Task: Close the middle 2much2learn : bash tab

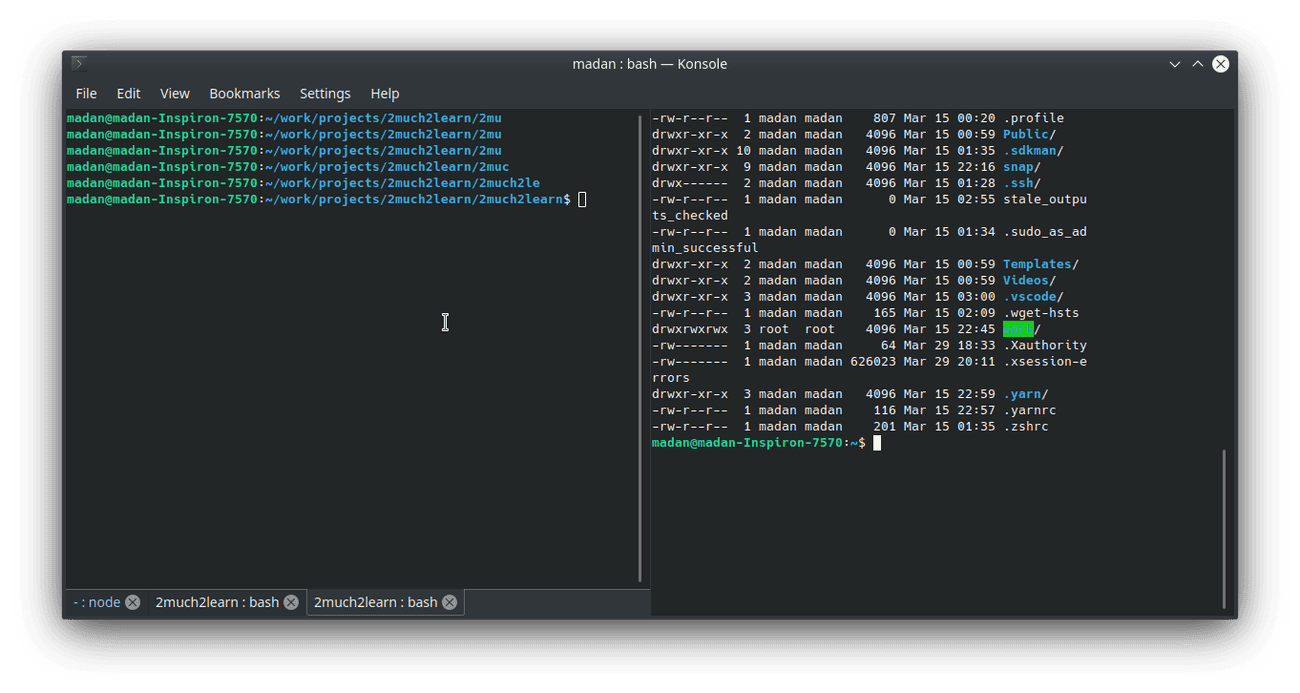Action: point(291,602)
